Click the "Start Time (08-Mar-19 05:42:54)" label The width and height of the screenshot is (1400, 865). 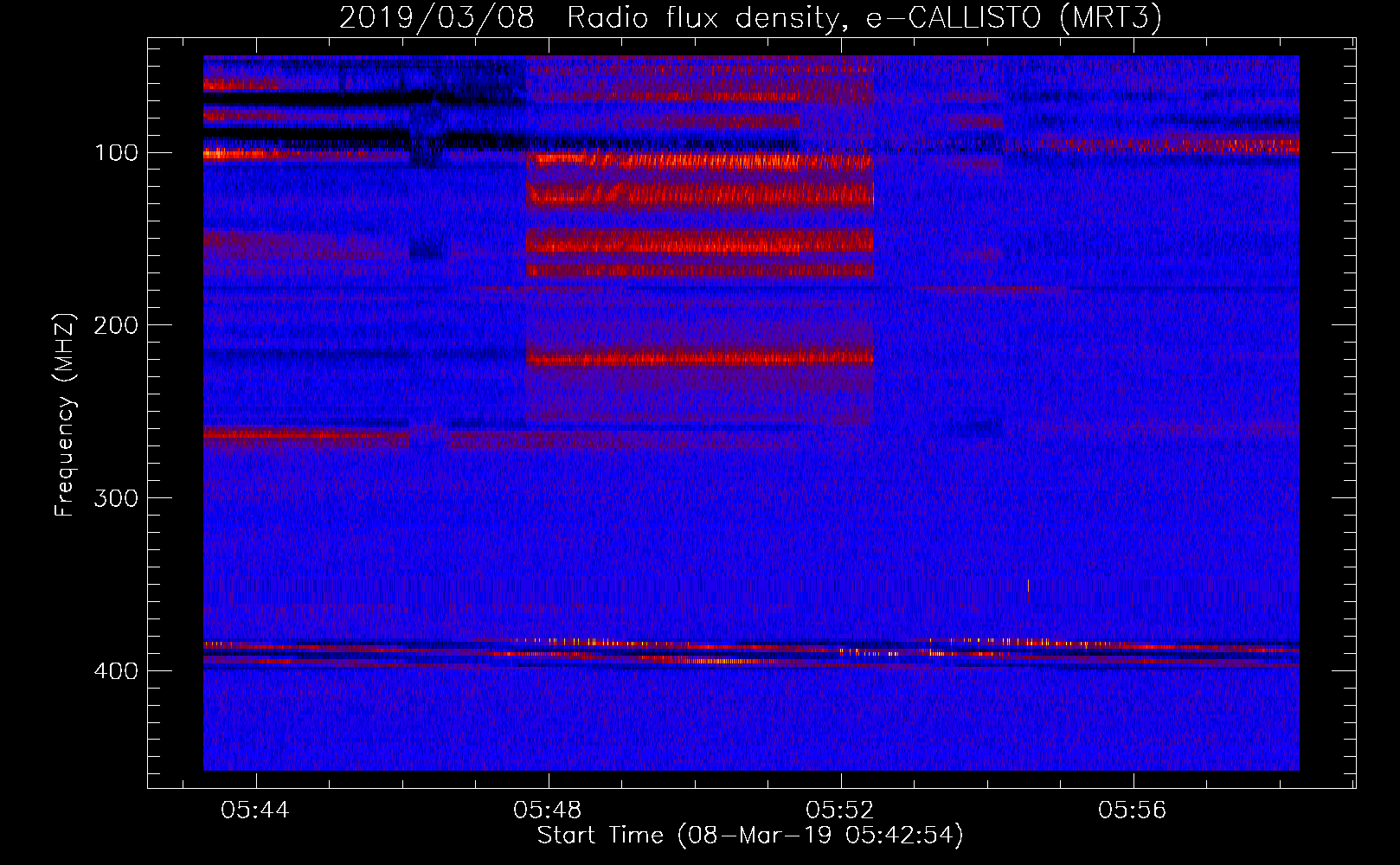[750, 836]
